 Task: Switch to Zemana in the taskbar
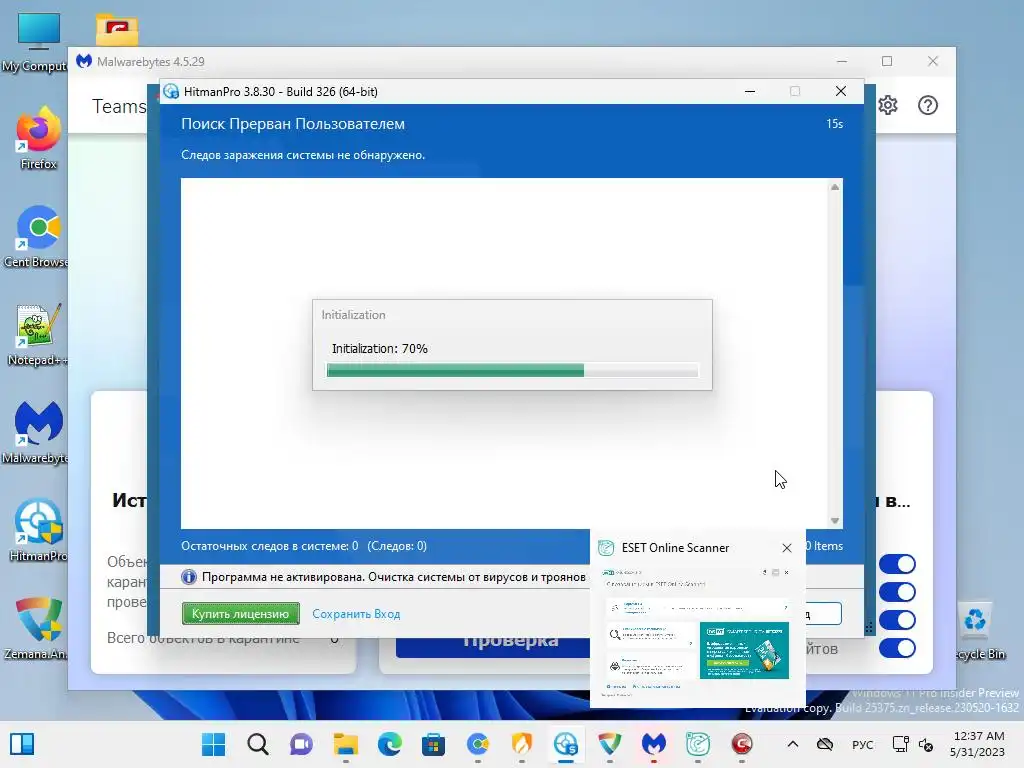[609, 744]
